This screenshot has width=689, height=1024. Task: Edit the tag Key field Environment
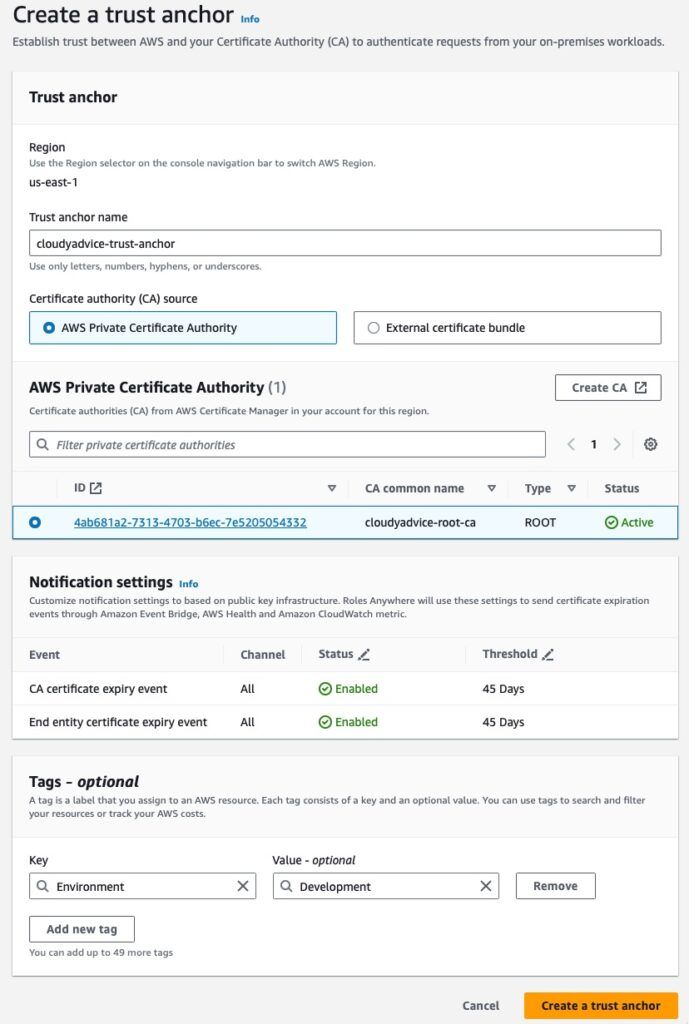coord(142,886)
